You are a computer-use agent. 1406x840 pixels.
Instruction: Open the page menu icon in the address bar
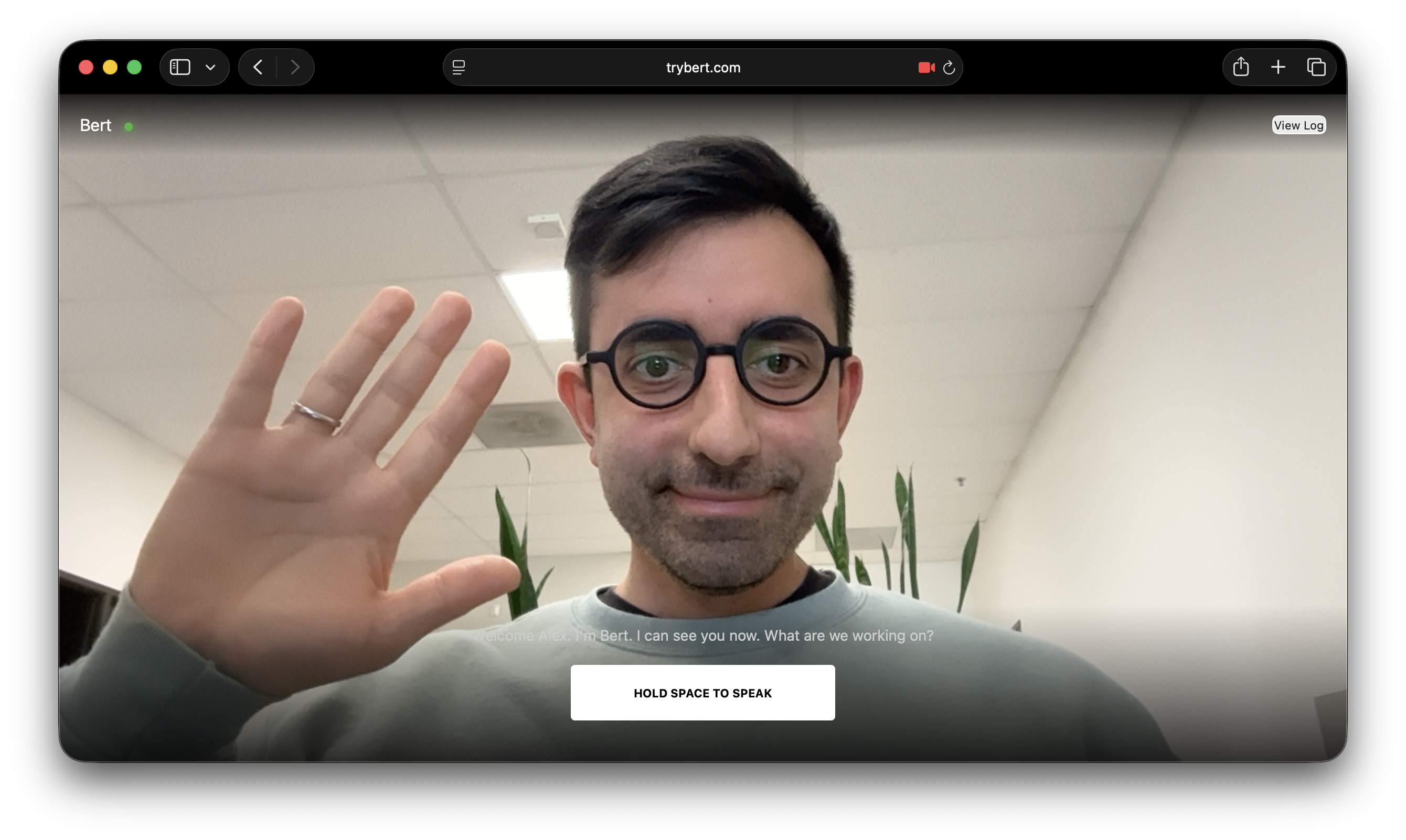(459, 67)
